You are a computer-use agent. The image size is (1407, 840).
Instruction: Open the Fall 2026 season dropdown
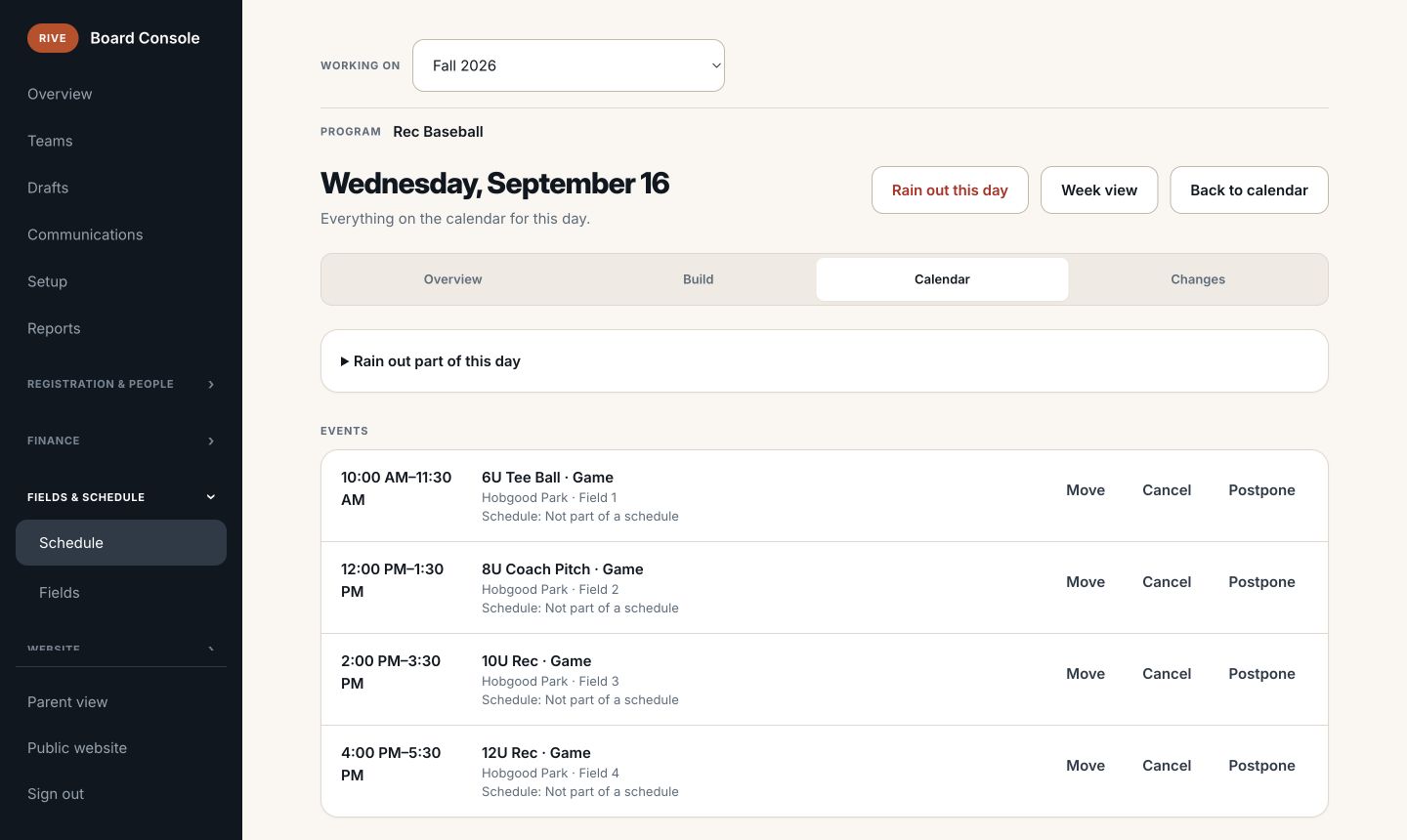point(569,65)
